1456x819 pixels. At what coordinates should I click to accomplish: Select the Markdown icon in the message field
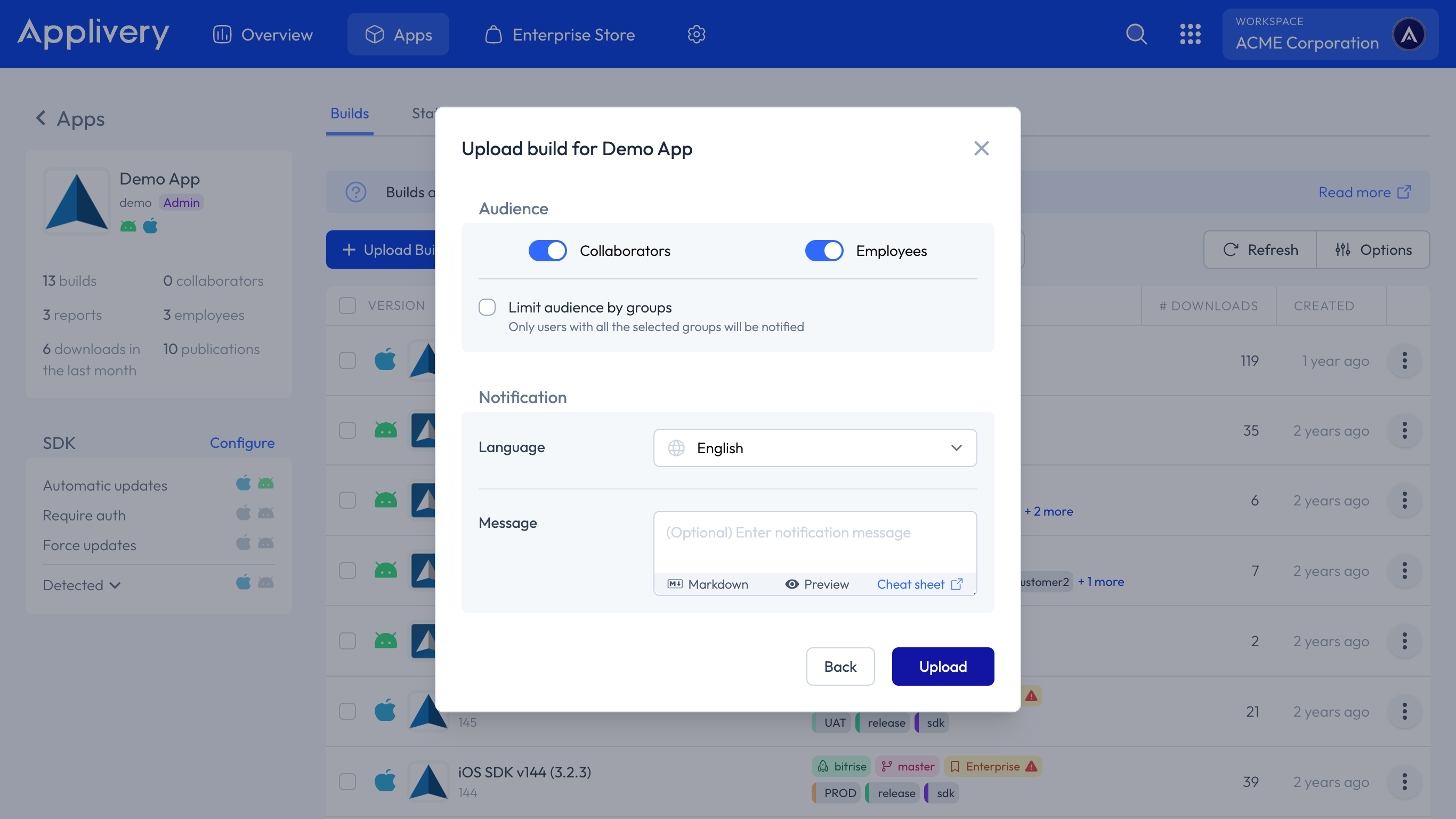click(x=675, y=584)
